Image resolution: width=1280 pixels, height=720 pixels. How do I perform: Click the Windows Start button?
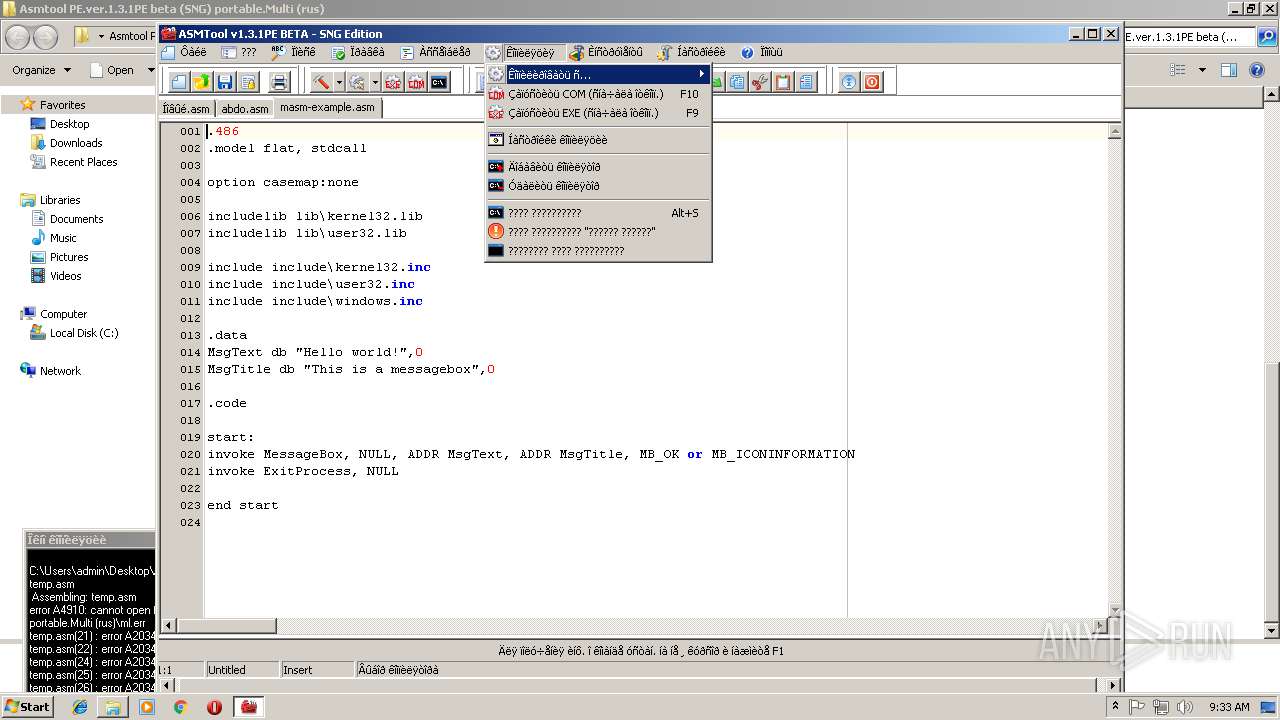pyautogui.click(x=27, y=706)
